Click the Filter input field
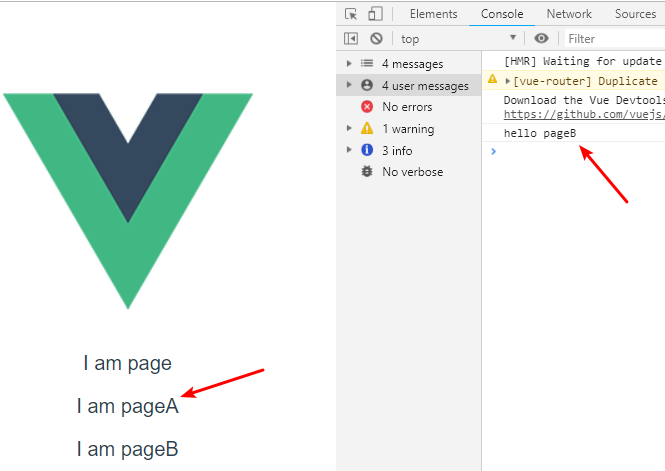 tap(615, 39)
